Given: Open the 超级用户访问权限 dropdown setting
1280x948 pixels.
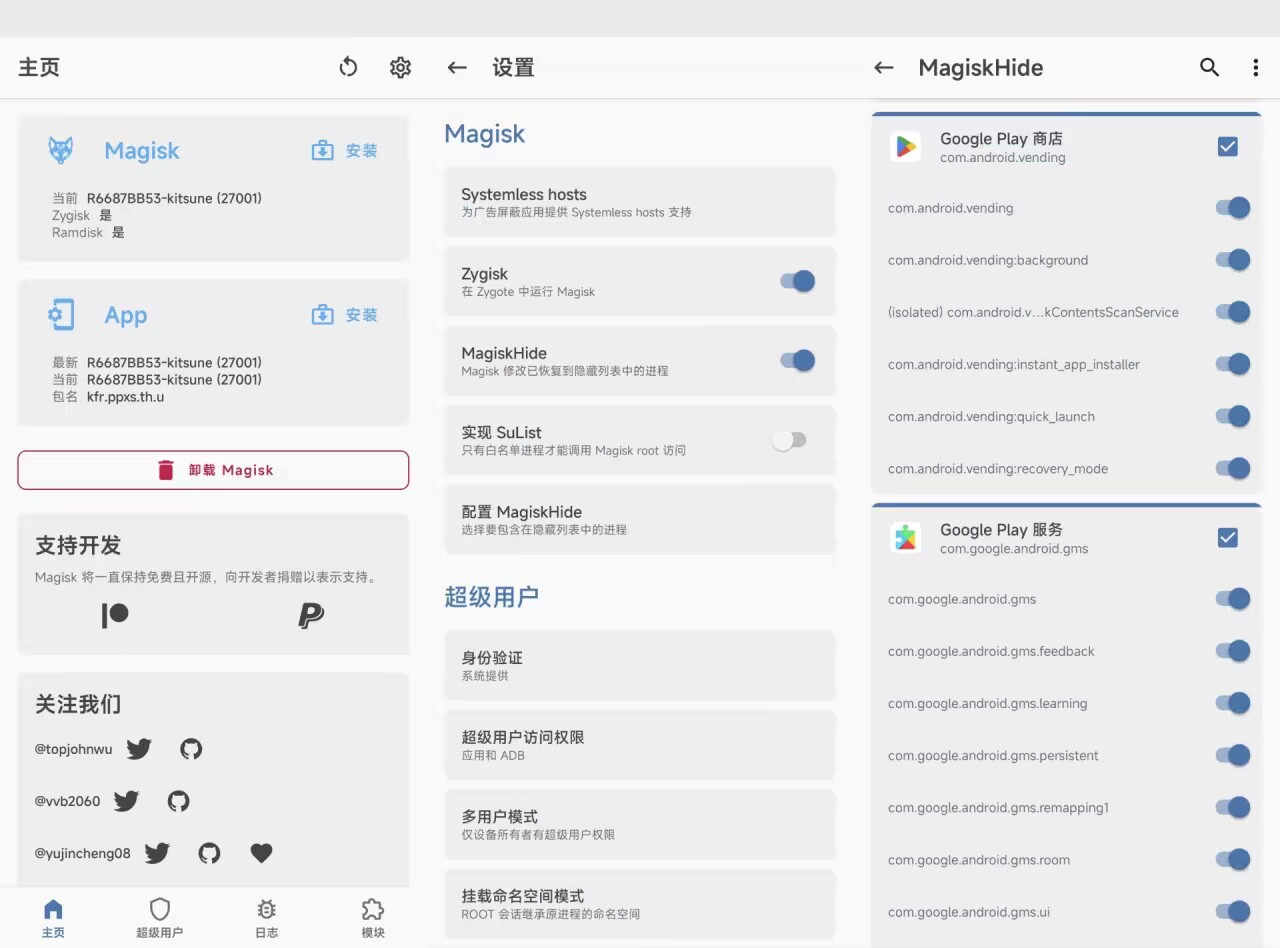Looking at the screenshot, I should coord(639,744).
